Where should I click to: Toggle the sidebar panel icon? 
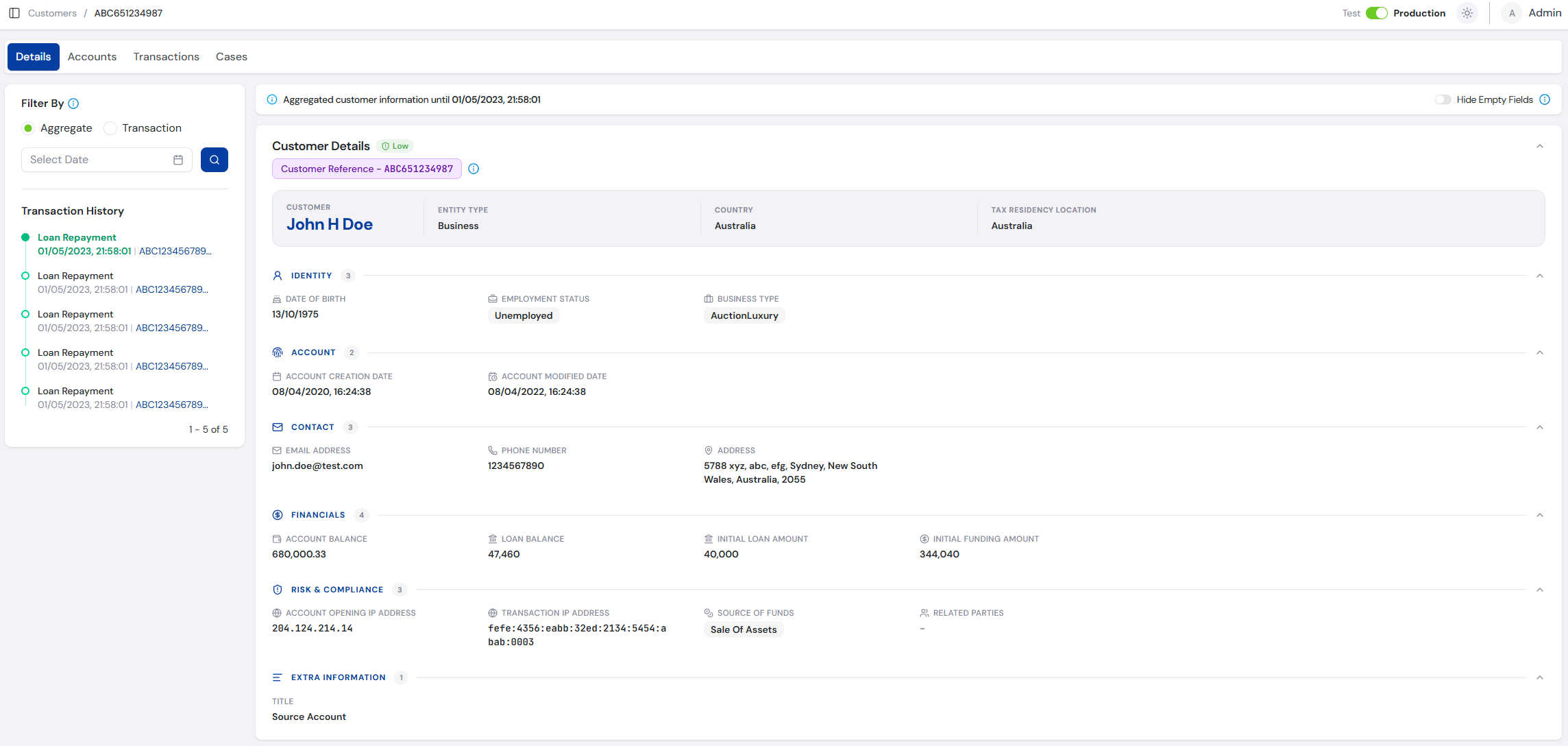(x=14, y=13)
